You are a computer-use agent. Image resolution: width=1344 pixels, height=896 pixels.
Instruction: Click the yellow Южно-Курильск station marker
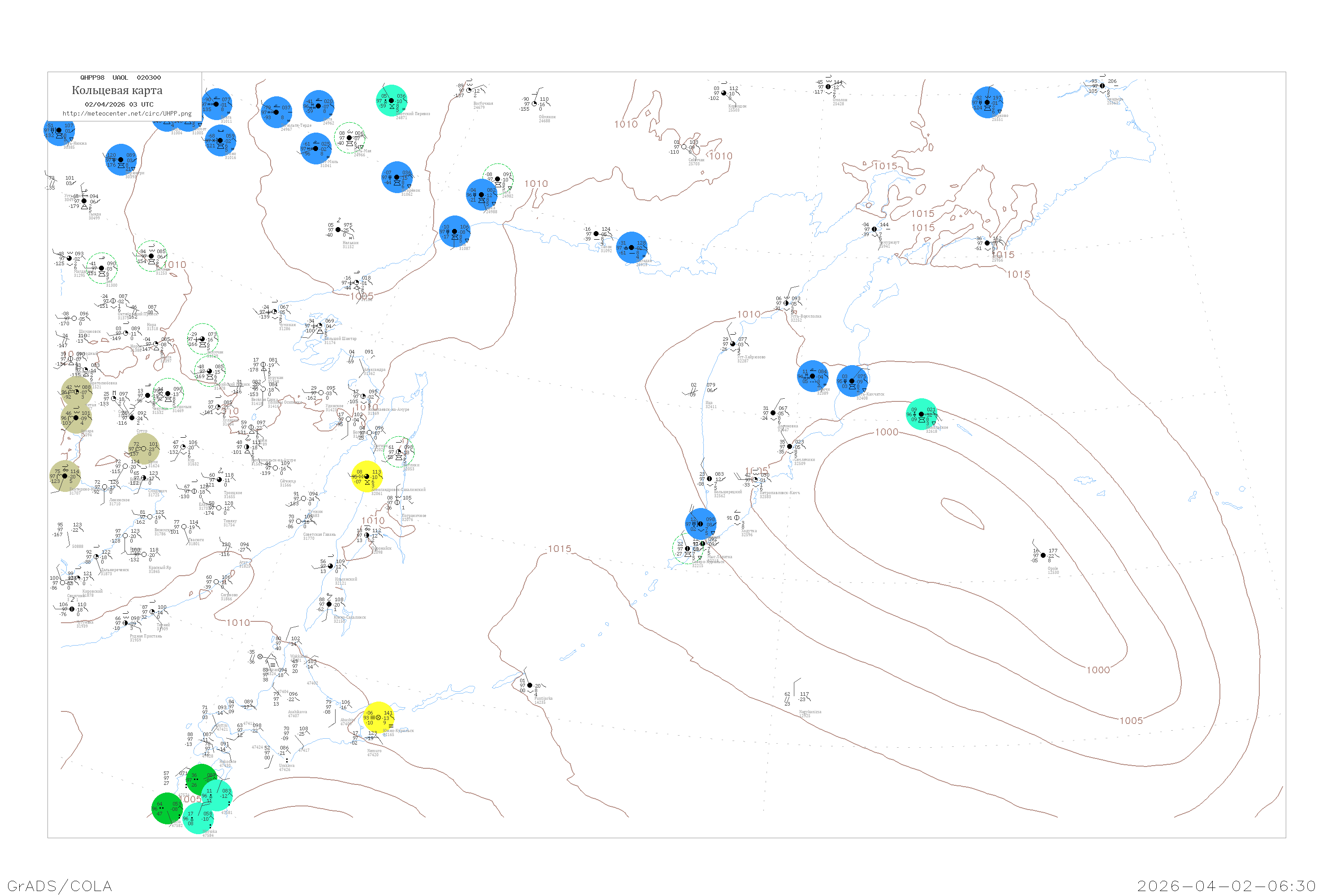378,717
